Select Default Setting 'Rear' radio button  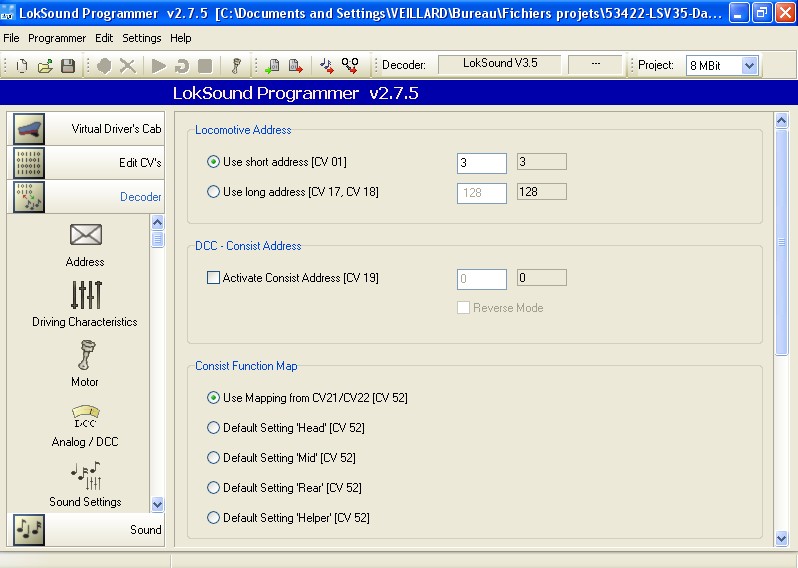213,488
